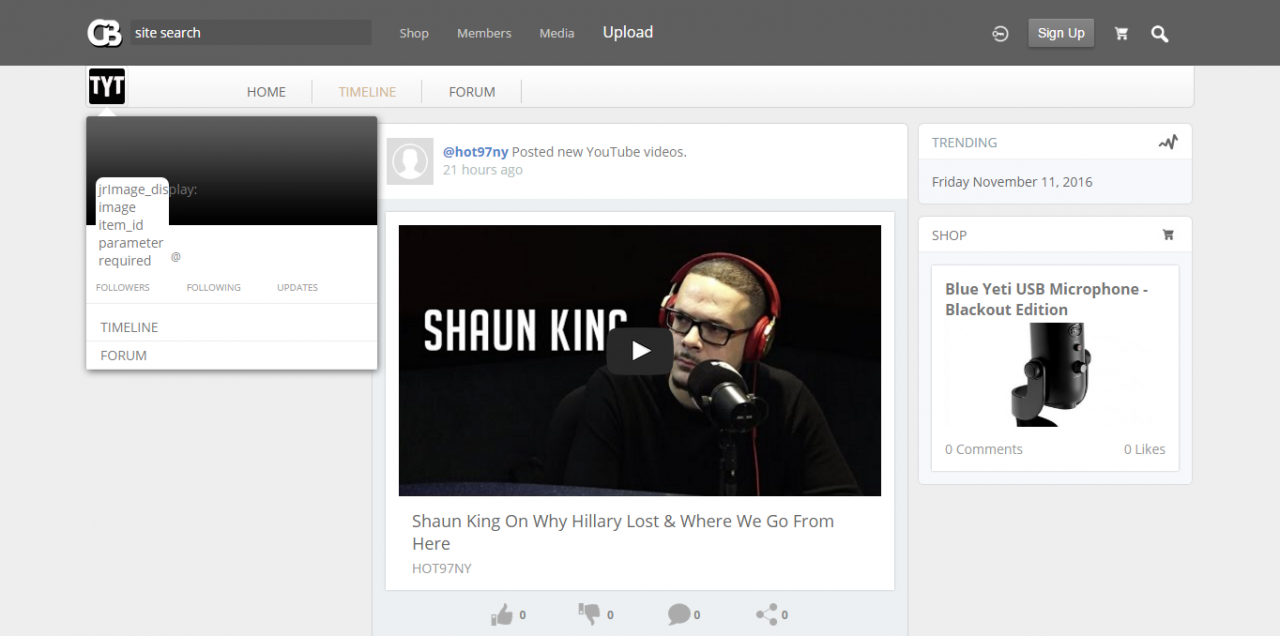Select TIMELINE in the sidebar profile card
The width and height of the screenshot is (1280, 636).
(129, 327)
